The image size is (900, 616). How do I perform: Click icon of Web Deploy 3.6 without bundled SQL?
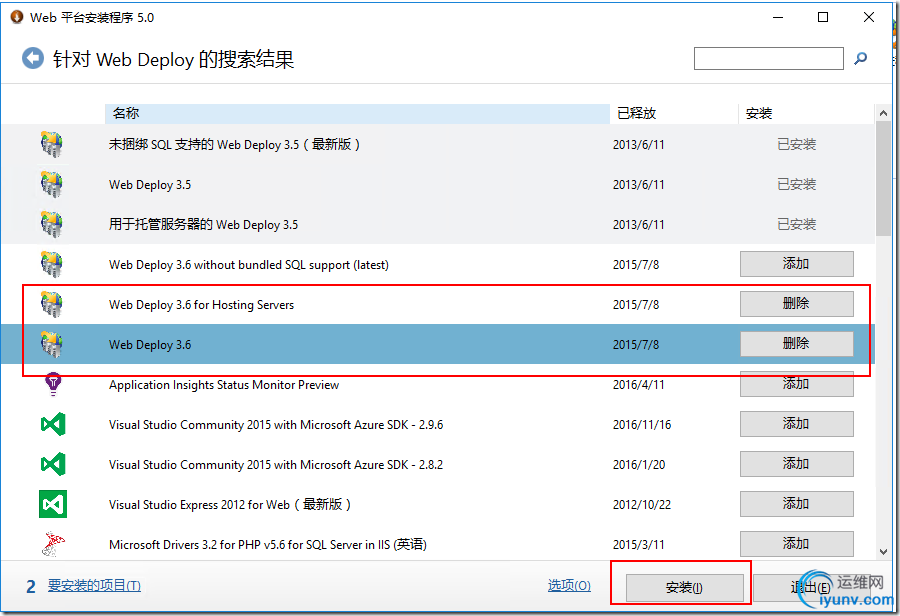click(52, 265)
